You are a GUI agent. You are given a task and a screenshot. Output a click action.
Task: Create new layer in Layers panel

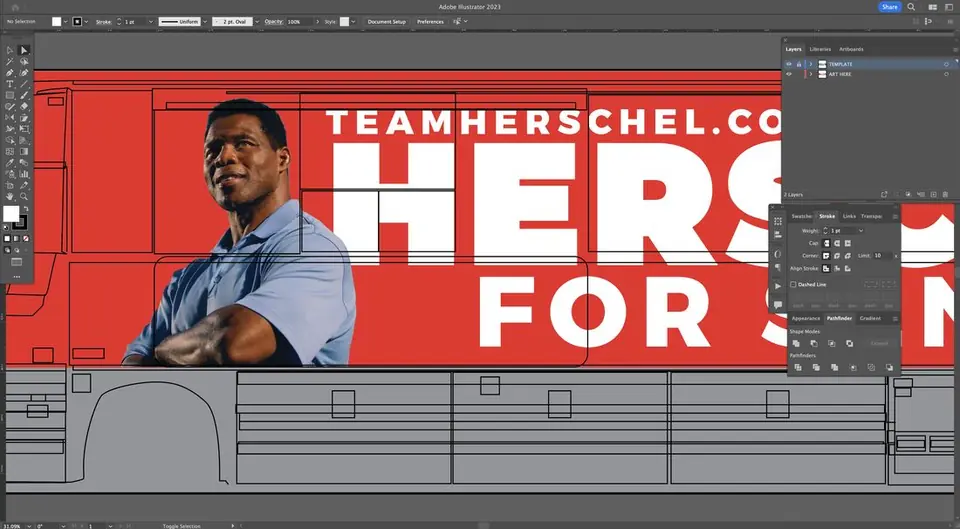pyautogui.click(x=934, y=195)
